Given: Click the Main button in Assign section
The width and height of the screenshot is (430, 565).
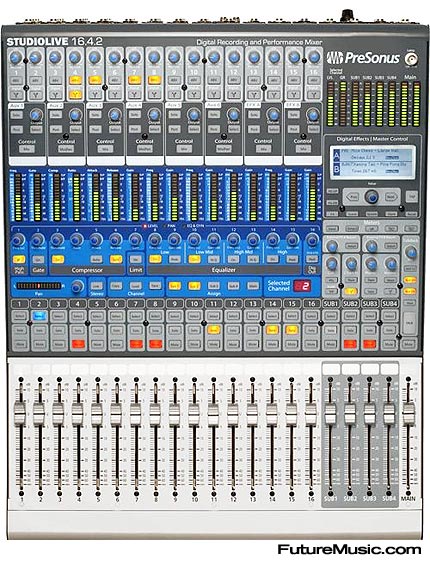Looking at the screenshot, I should click(x=252, y=286).
